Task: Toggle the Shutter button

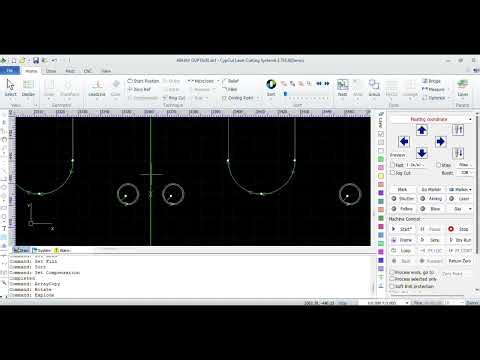Action: coord(403,198)
